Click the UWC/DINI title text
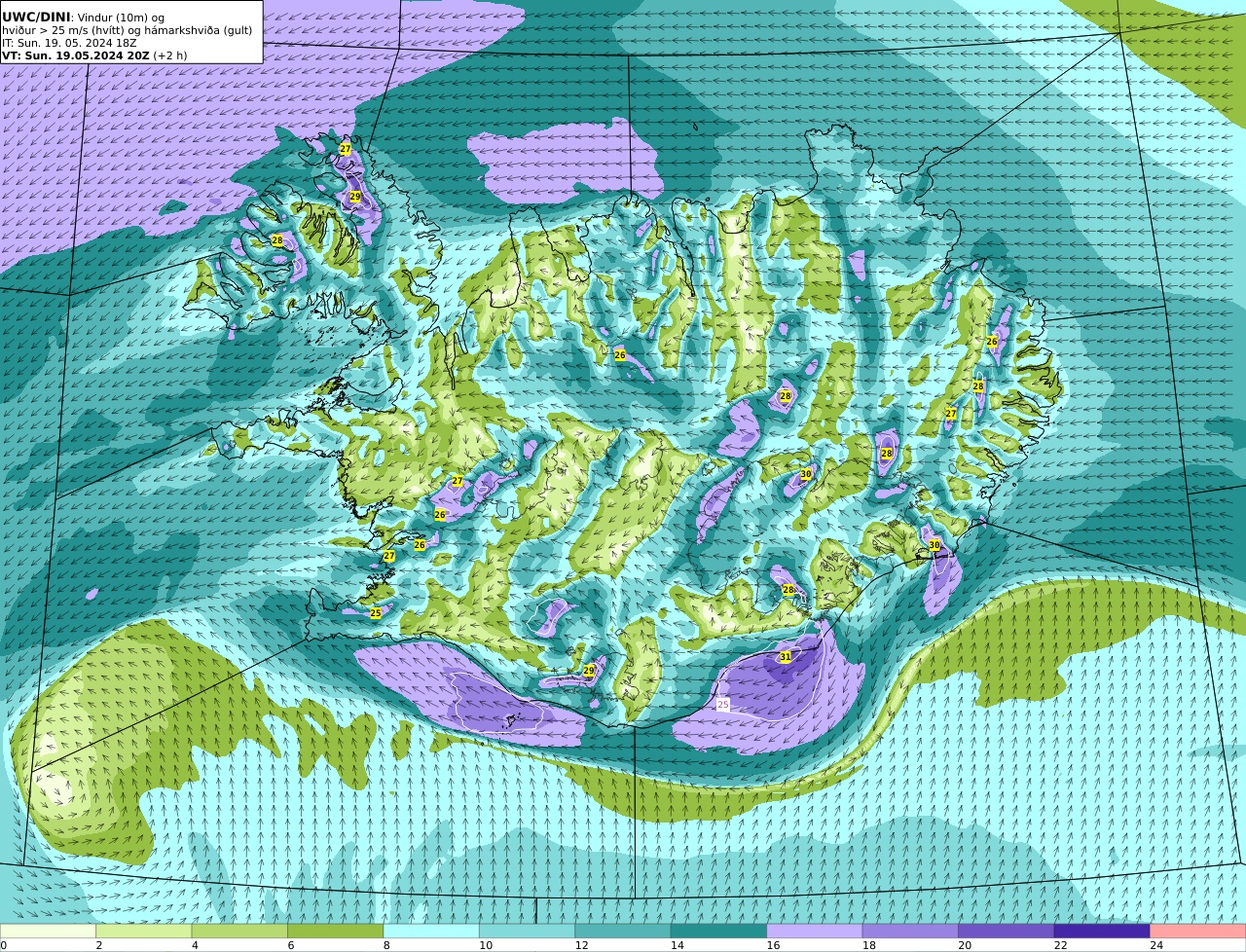 tap(36, 17)
